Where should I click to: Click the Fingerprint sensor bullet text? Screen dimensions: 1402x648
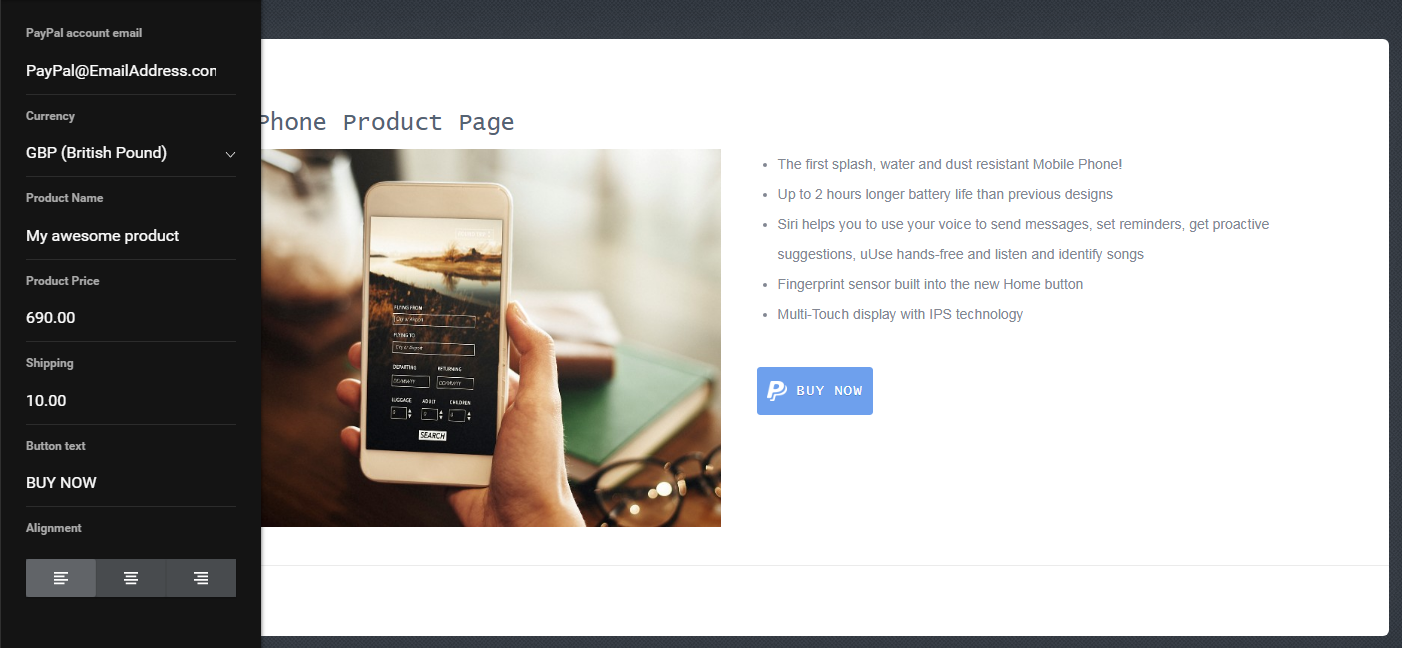pyautogui.click(x=930, y=284)
